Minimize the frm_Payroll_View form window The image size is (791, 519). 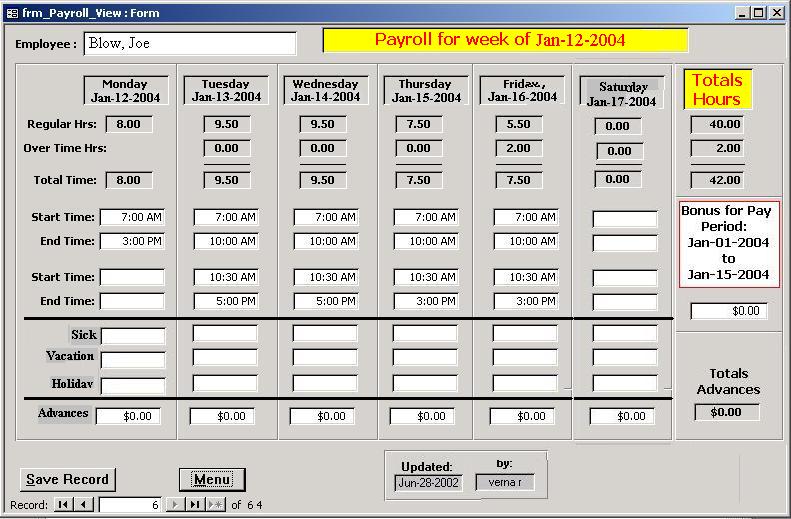743,13
